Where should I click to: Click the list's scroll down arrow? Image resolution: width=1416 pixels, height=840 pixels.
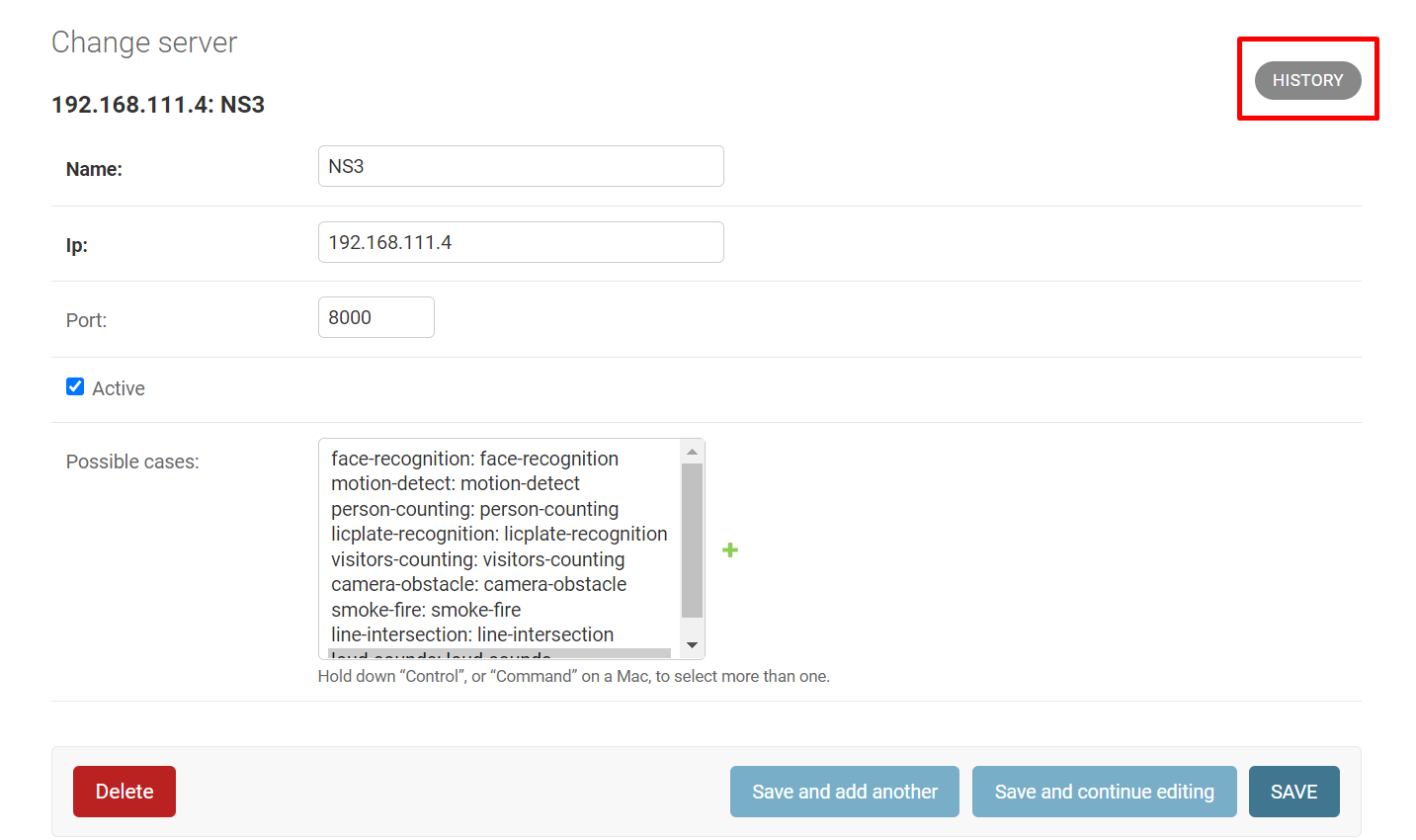(x=692, y=645)
